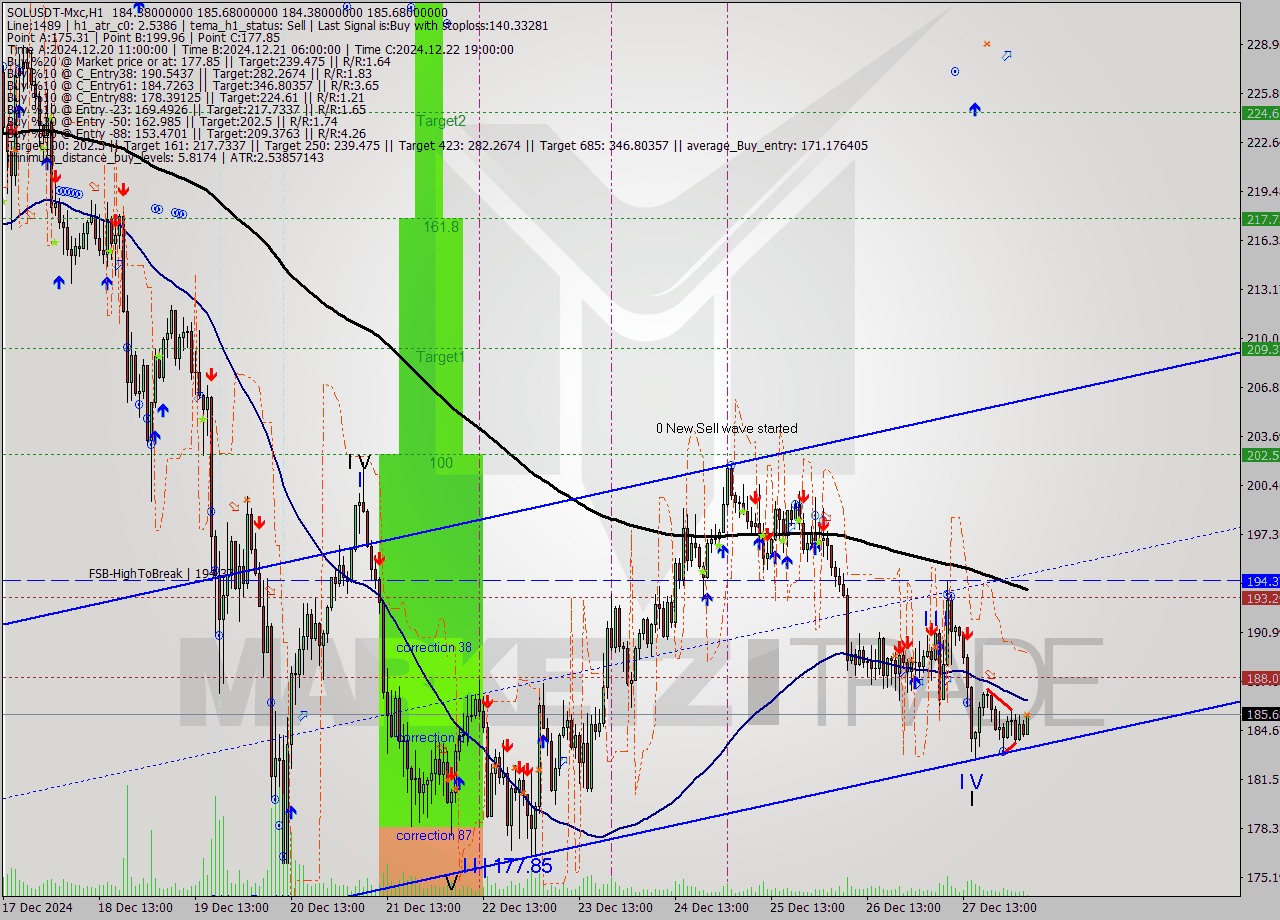Click the red 193.2 price tag
1280x920 pixels.
pos(1260,598)
